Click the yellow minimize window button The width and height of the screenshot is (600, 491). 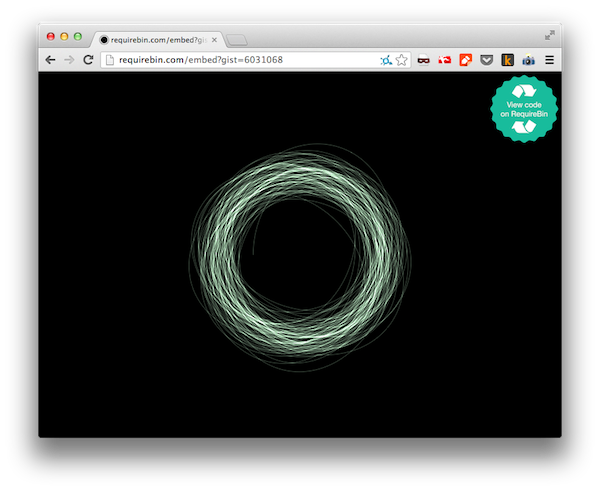click(x=64, y=36)
